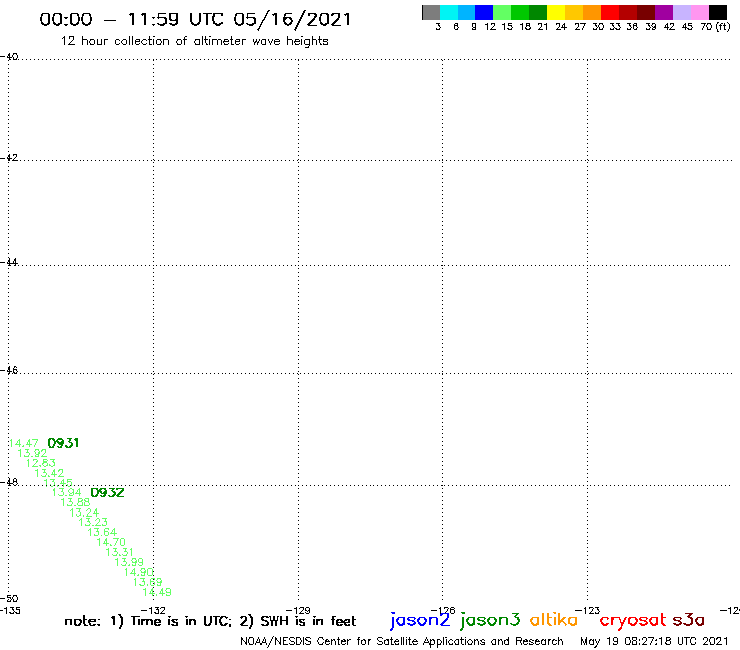Click the 13.23 wave height value
The width and height of the screenshot is (740, 650).
click(93, 522)
